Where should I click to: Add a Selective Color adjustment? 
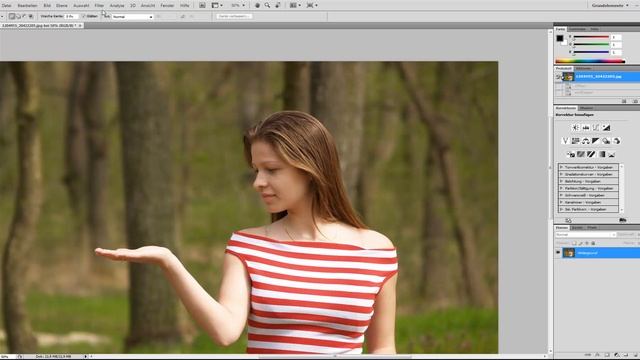611,154
